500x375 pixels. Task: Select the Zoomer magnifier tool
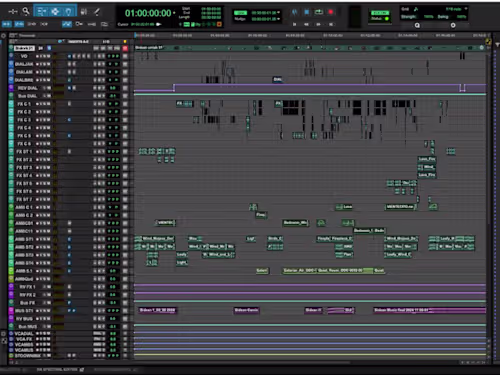click(x=26, y=12)
